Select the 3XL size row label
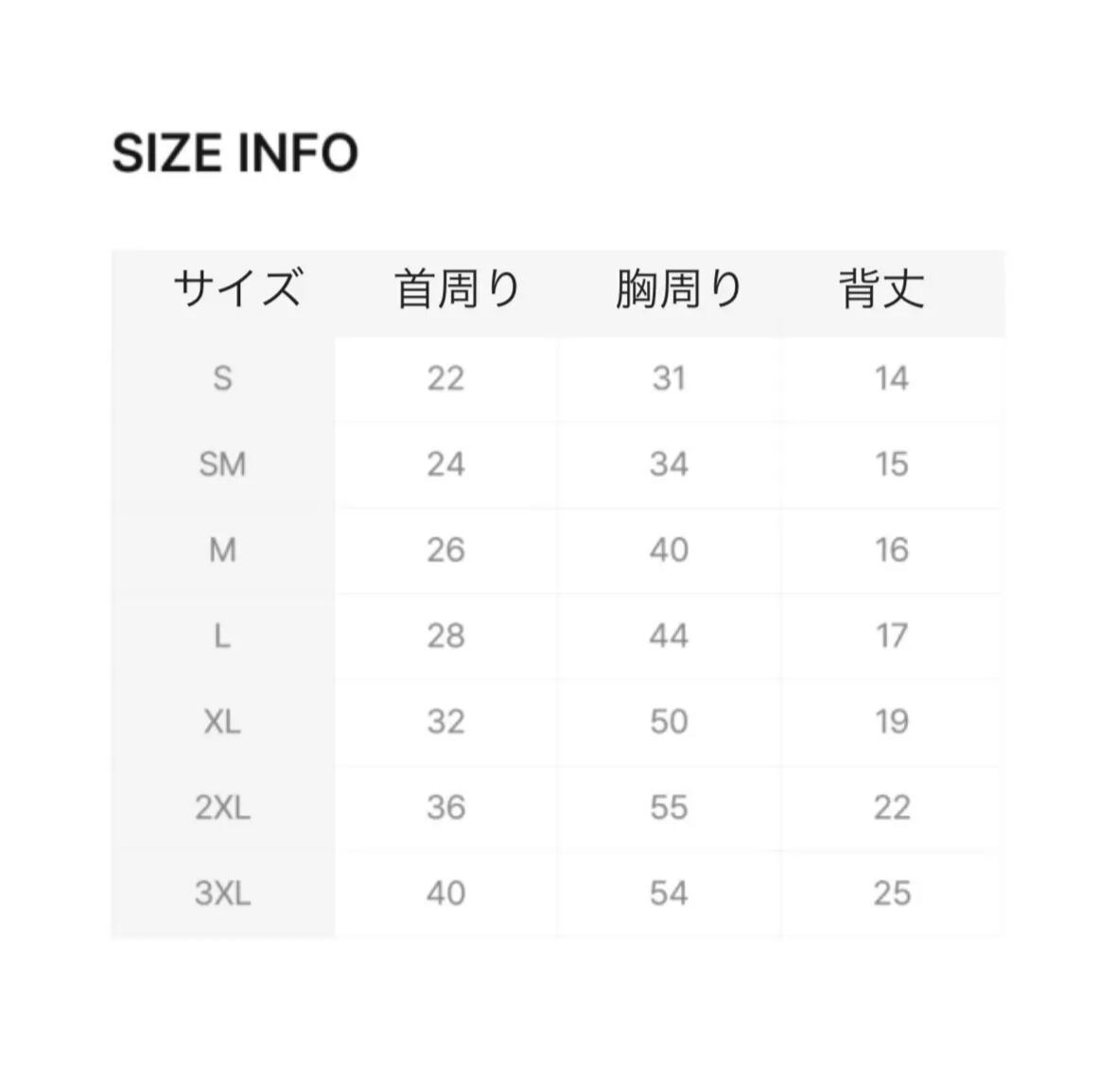1115x1092 pixels. [222, 893]
